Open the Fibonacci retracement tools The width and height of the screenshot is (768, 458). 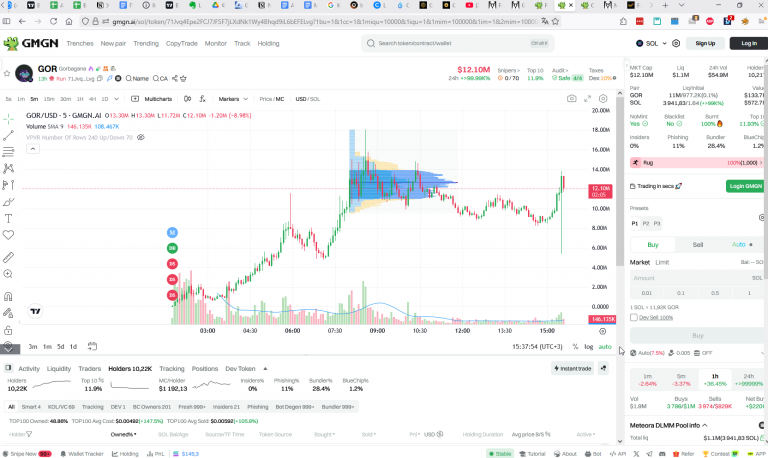(8, 151)
